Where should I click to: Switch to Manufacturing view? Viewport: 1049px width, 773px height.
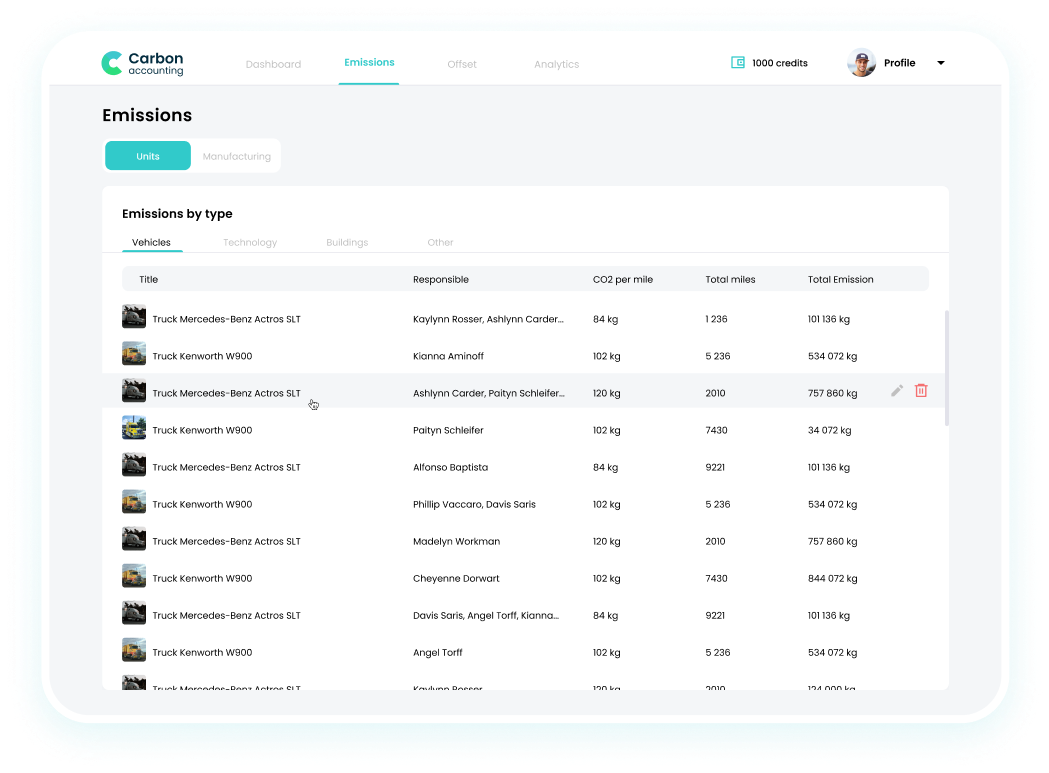coord(236,156)
